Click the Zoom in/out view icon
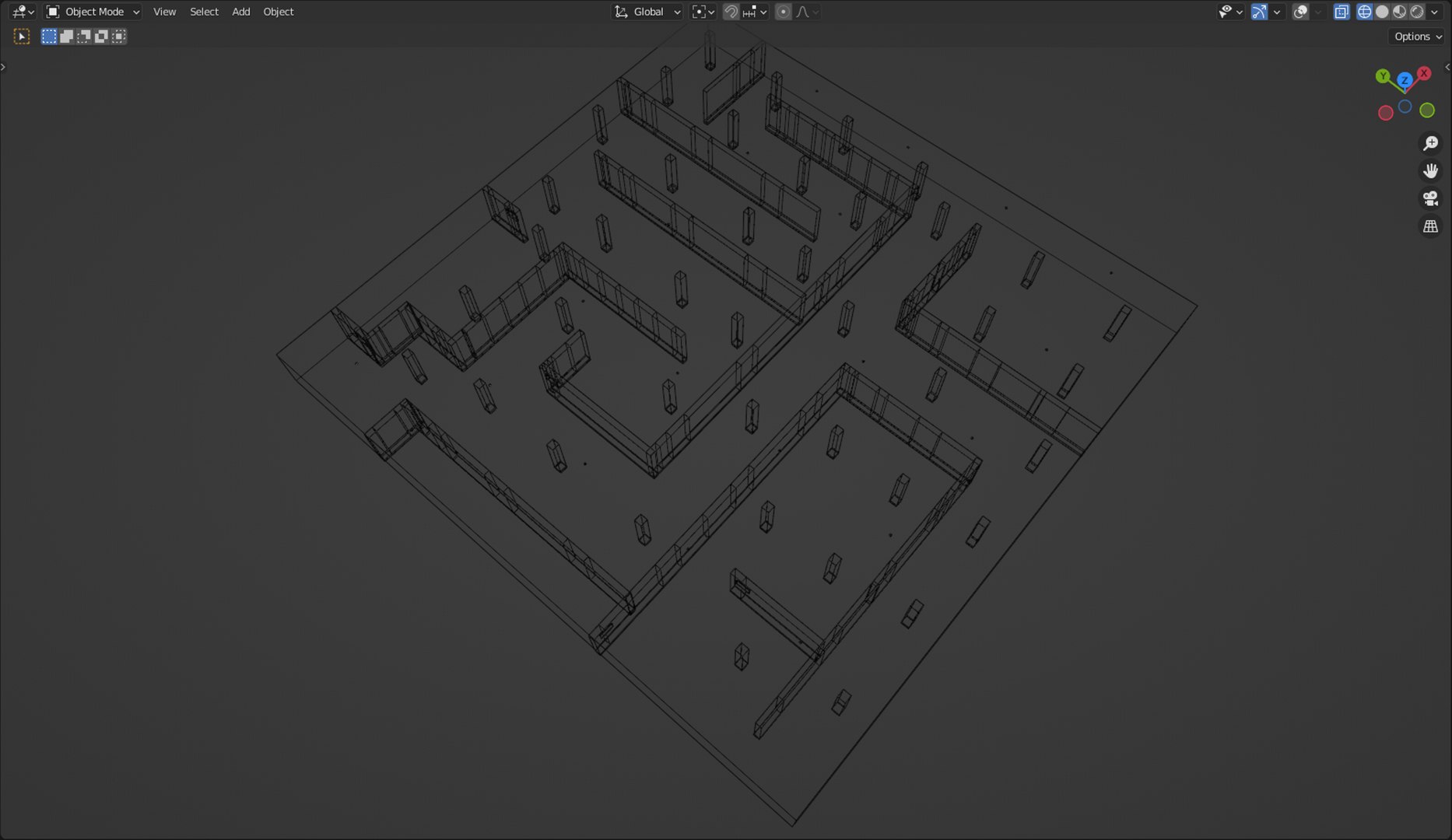1452x840 pixels. click(x=1430, y=144)
